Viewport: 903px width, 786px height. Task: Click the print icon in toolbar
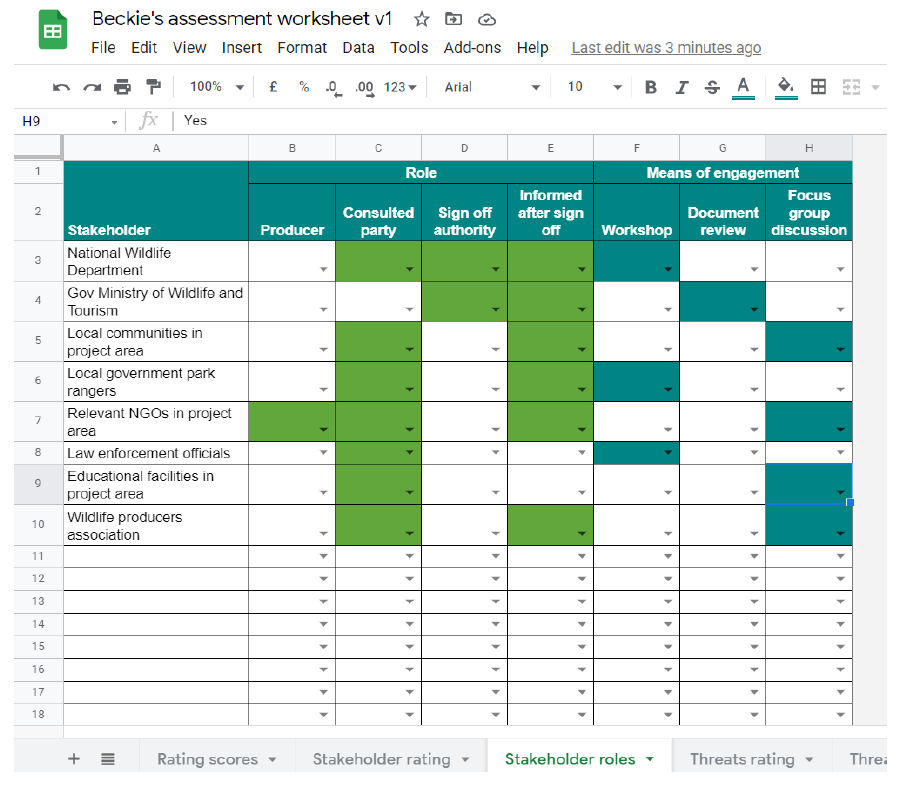pyautogui.click(x=122, y=87)
